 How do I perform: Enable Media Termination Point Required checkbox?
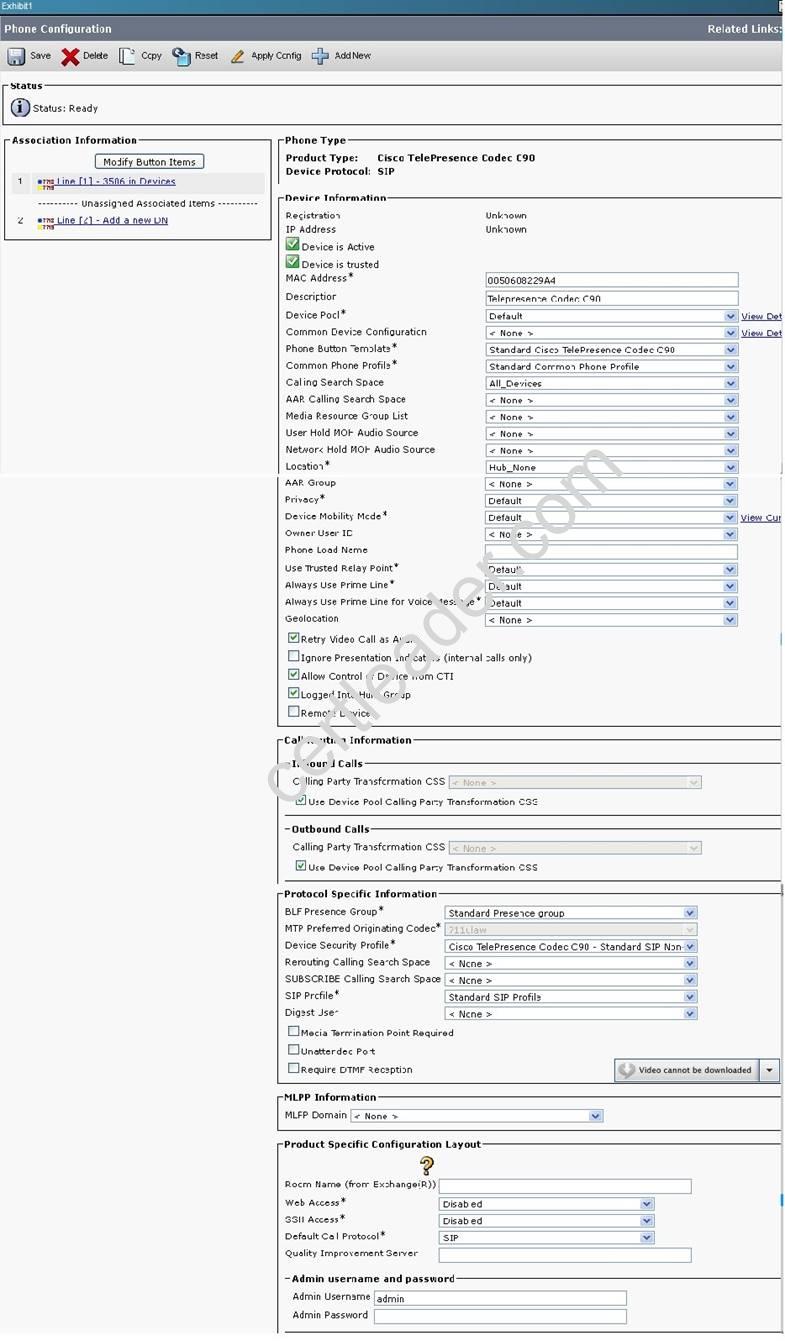(x=293, y=1031)
